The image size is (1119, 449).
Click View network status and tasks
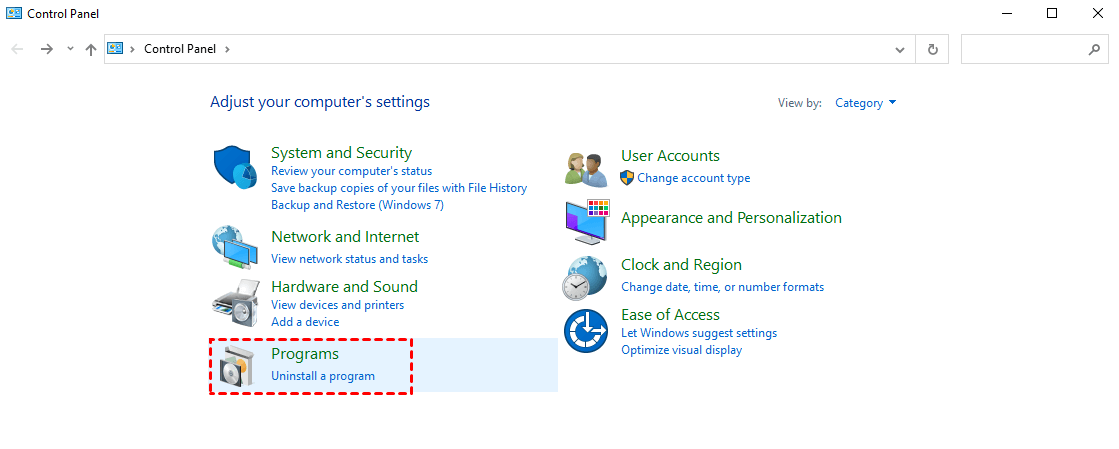tap(349, 259)
